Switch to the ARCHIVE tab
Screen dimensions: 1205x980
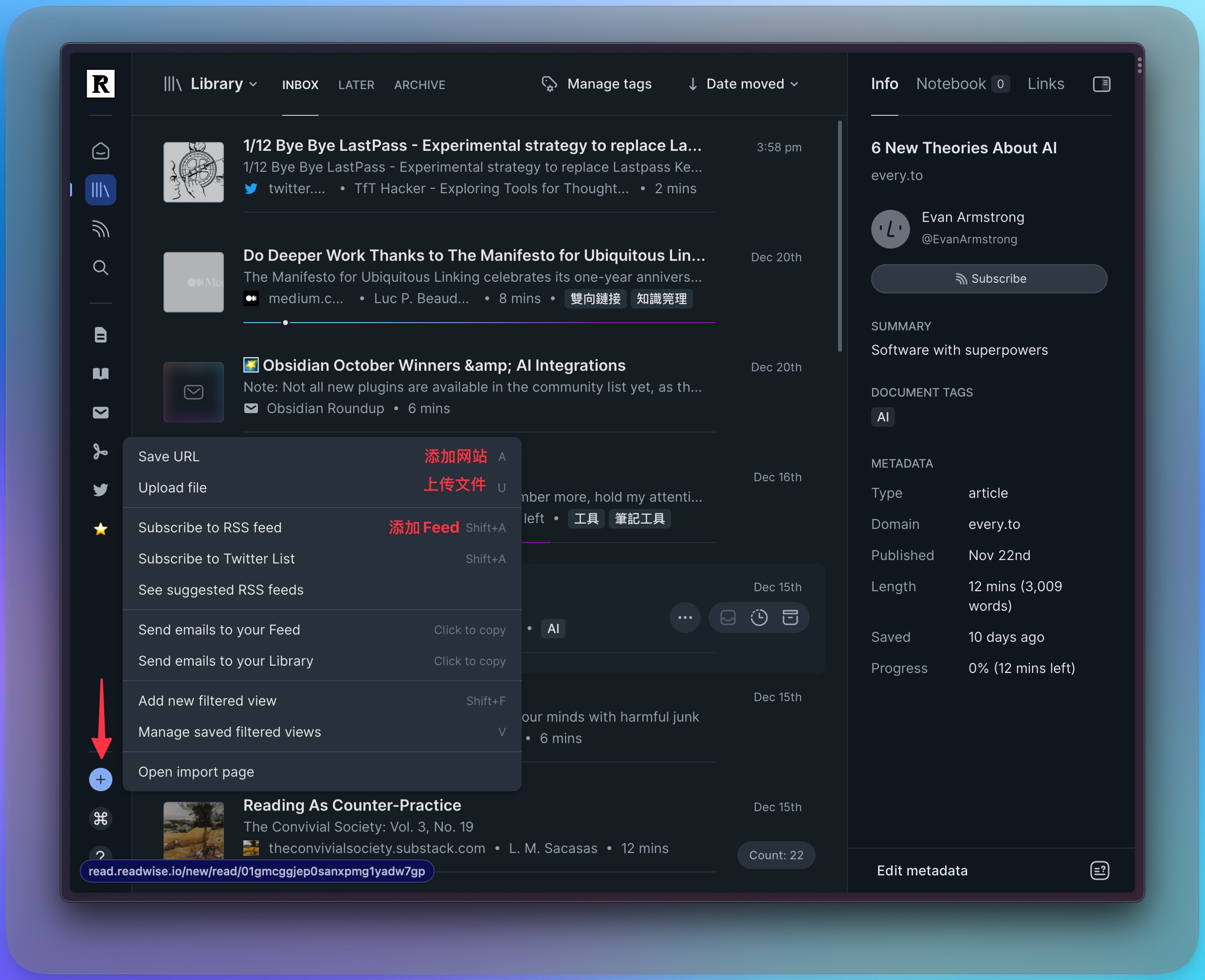click(420, 85)
